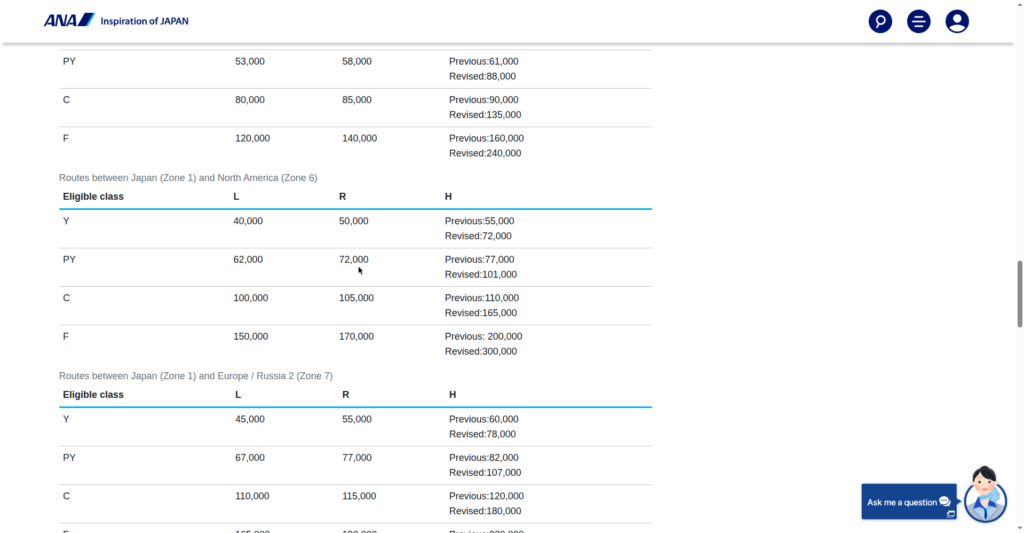Click text Previous:160,000
The width and height of the screenshot is (1024, 533).
coord(487,138)
